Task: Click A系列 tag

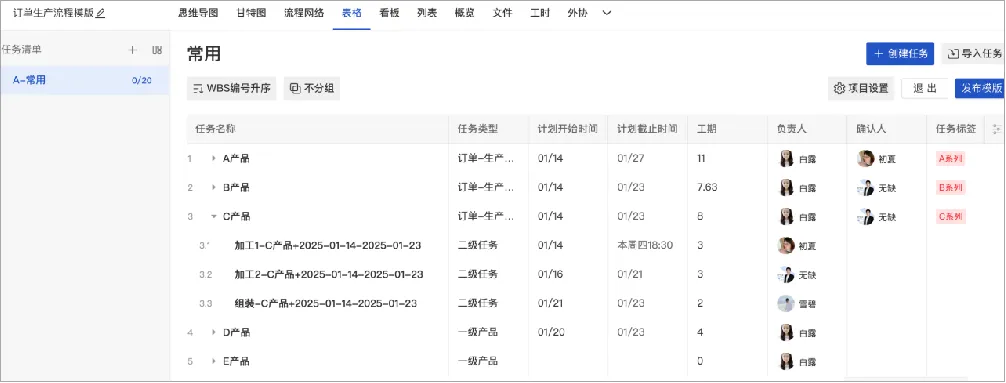Action: click(x=950, y=159)
